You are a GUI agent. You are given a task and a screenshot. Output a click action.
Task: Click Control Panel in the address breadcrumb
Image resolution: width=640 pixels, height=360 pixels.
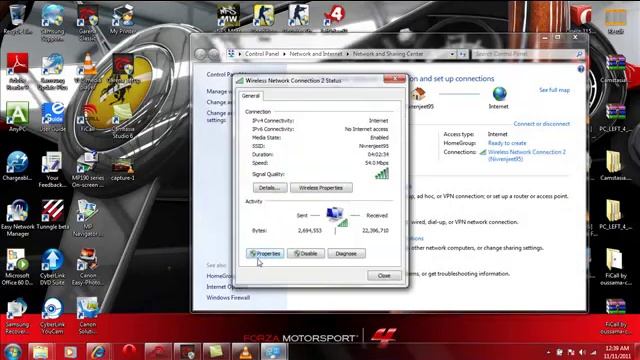coord(262,54)
